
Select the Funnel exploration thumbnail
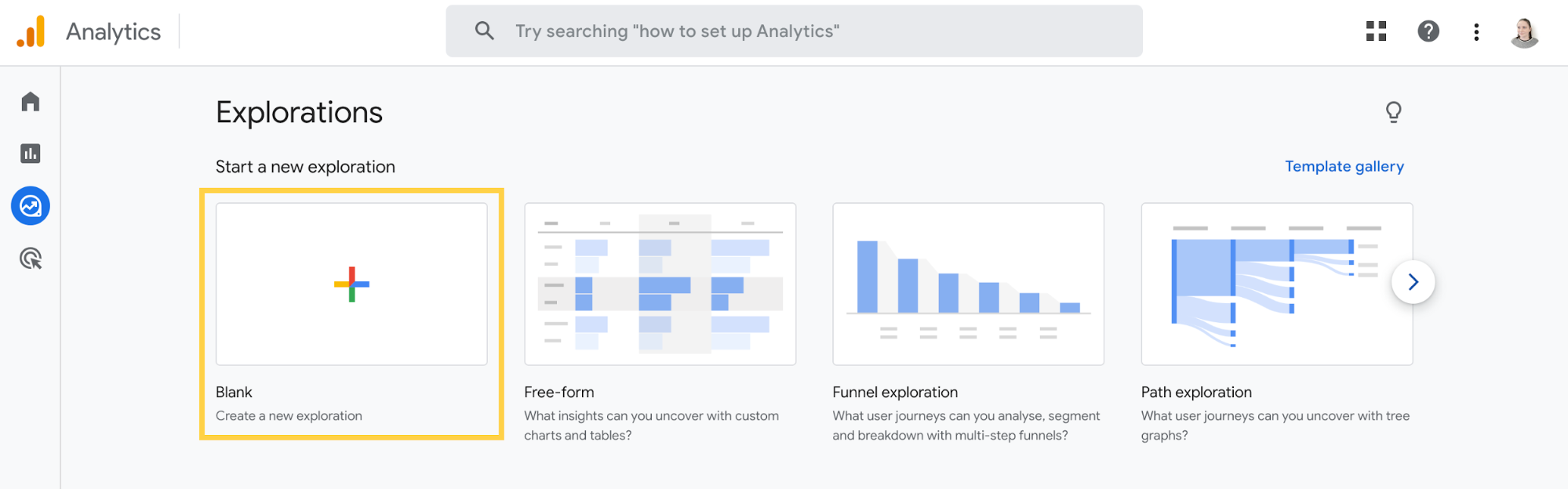(968, 284)
